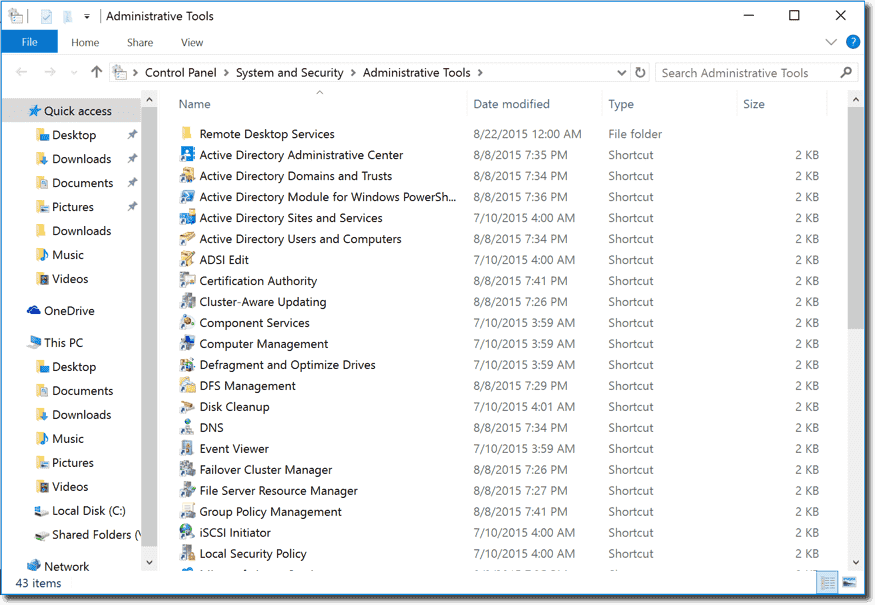Open Local Disk (C:) in navigation pane
This screenshot has width=875, height=605.
[88, 511]
